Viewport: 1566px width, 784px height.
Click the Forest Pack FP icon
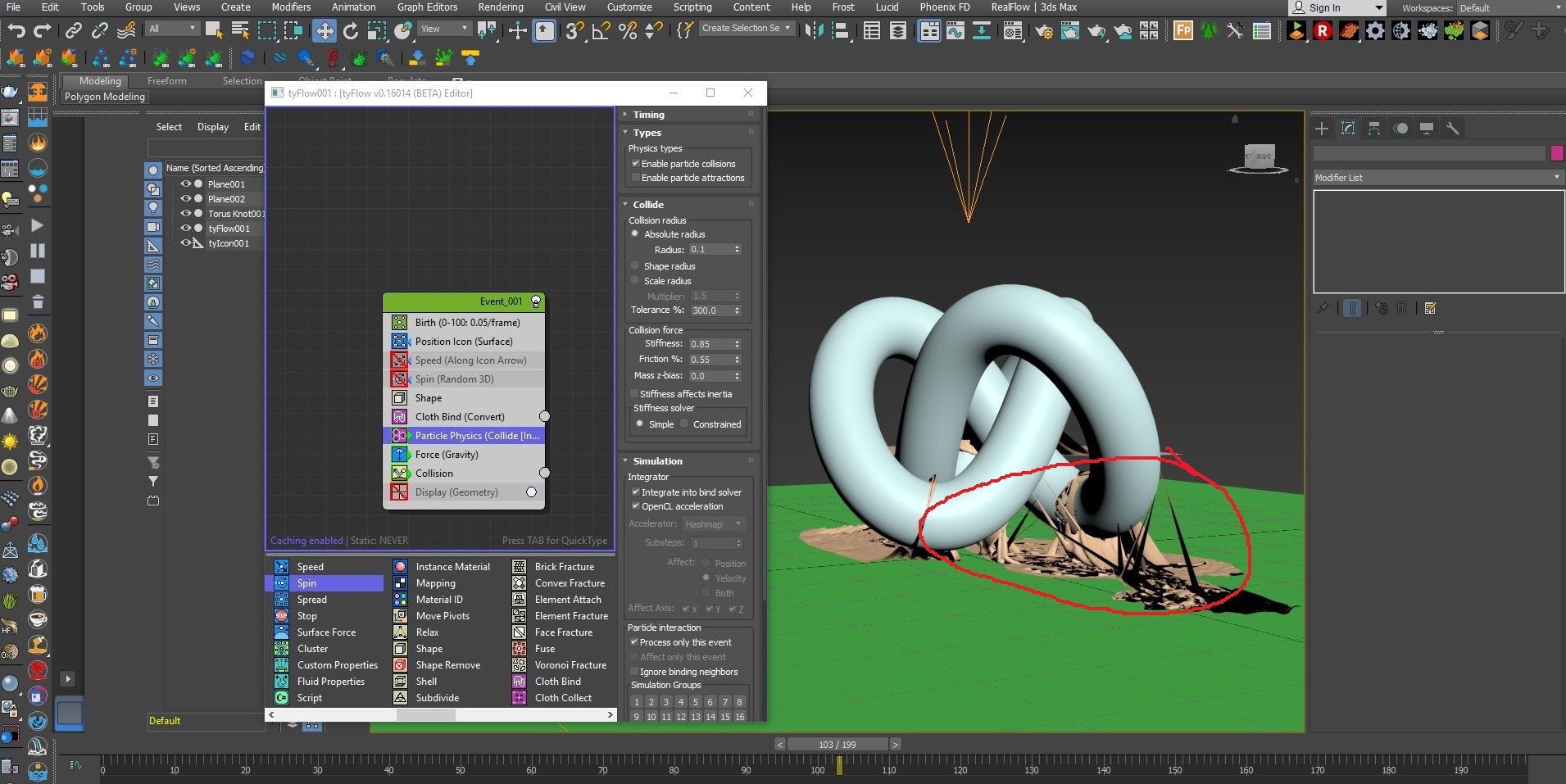coord(1182,31)
